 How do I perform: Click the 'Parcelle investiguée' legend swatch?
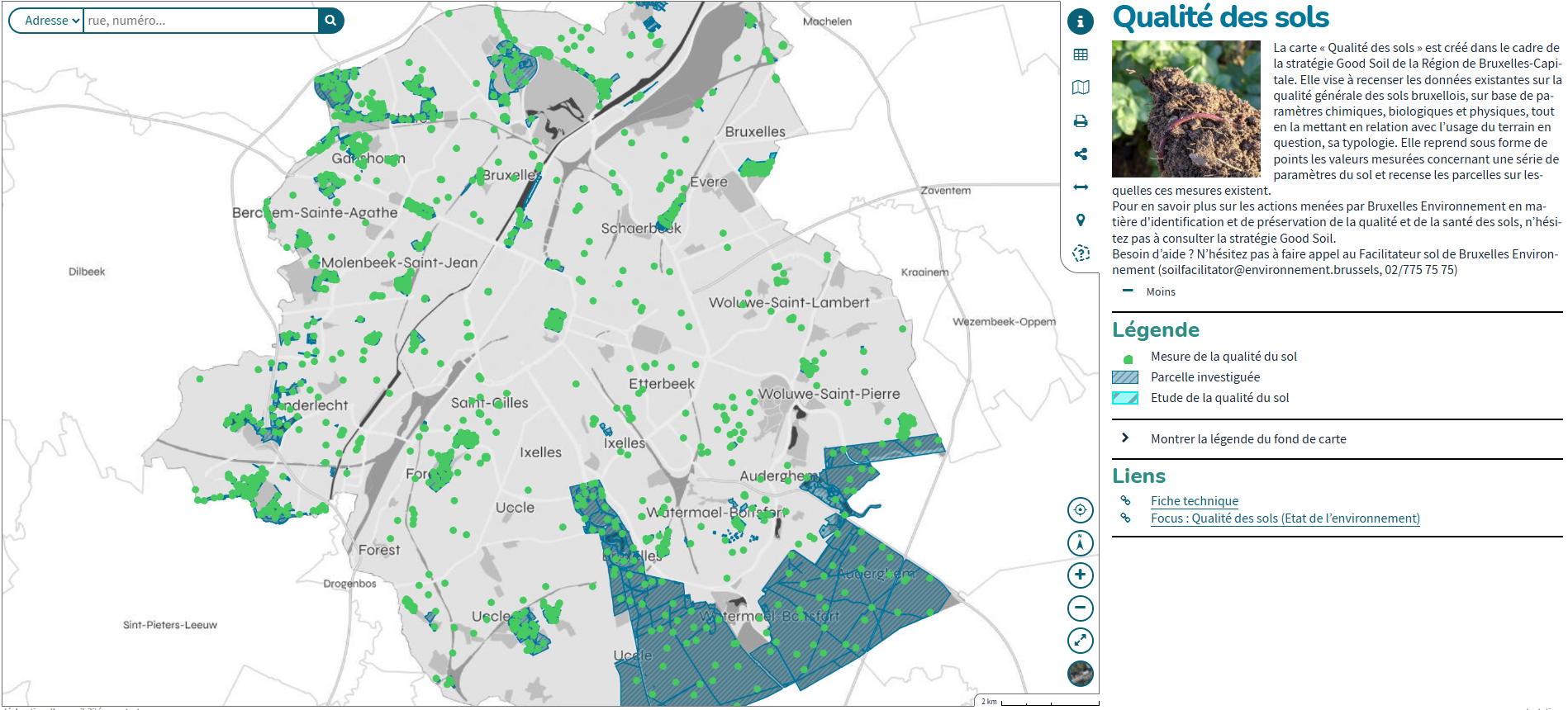[1125, 377]
